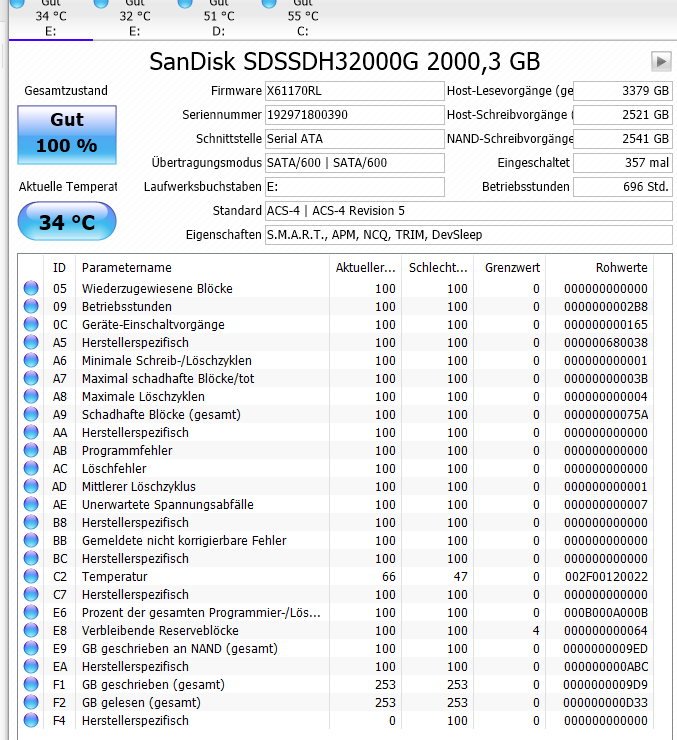Click the Eingeschaltet value 357 mal
This screenshot has width=677, height=740.
(x=623, y=163)
